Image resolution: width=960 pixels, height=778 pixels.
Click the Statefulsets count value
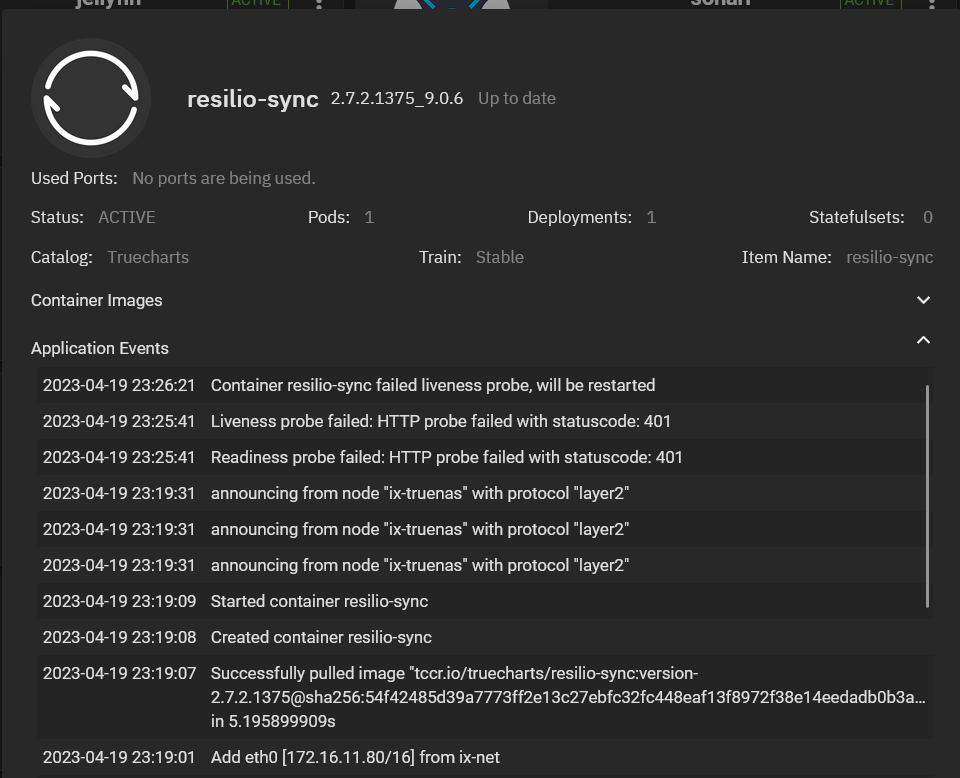point(928,217)
